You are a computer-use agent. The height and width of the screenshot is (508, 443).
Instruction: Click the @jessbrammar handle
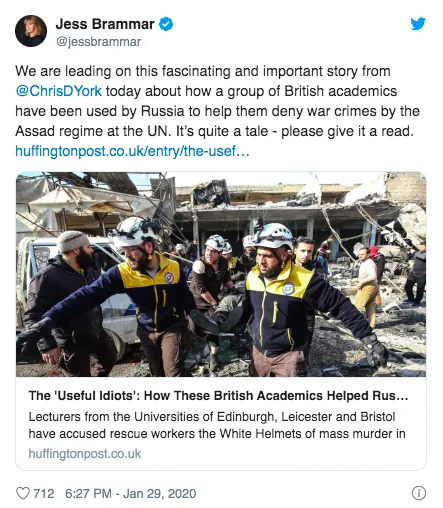coord(98,42)
